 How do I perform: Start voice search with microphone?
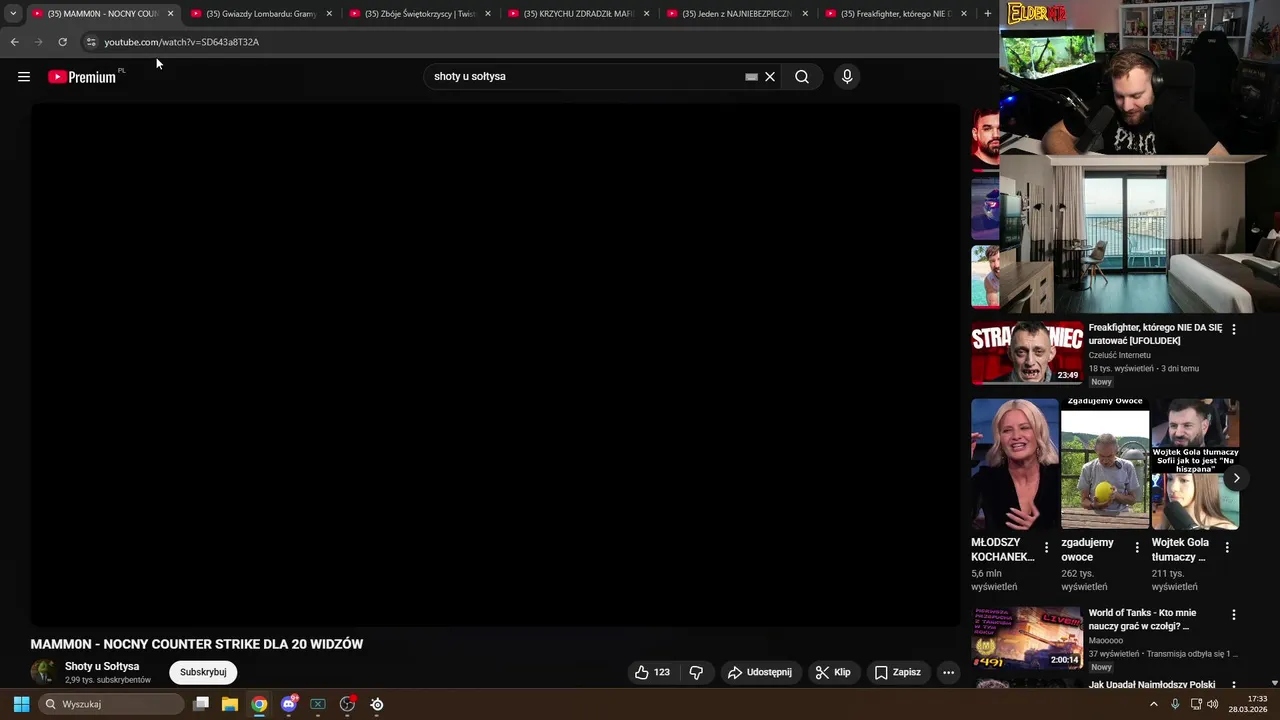coord(847,77)
